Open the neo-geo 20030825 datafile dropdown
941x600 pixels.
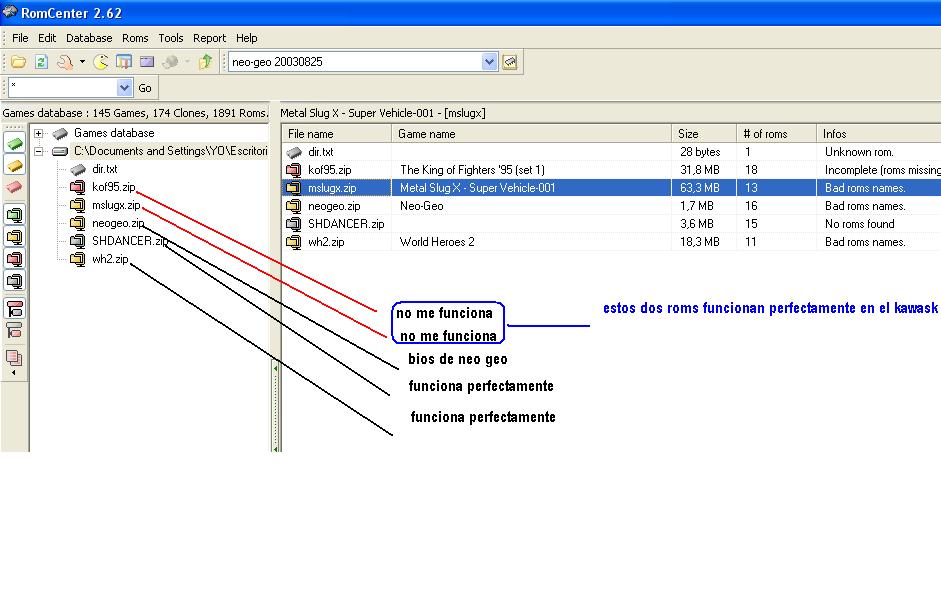(489, 62)
